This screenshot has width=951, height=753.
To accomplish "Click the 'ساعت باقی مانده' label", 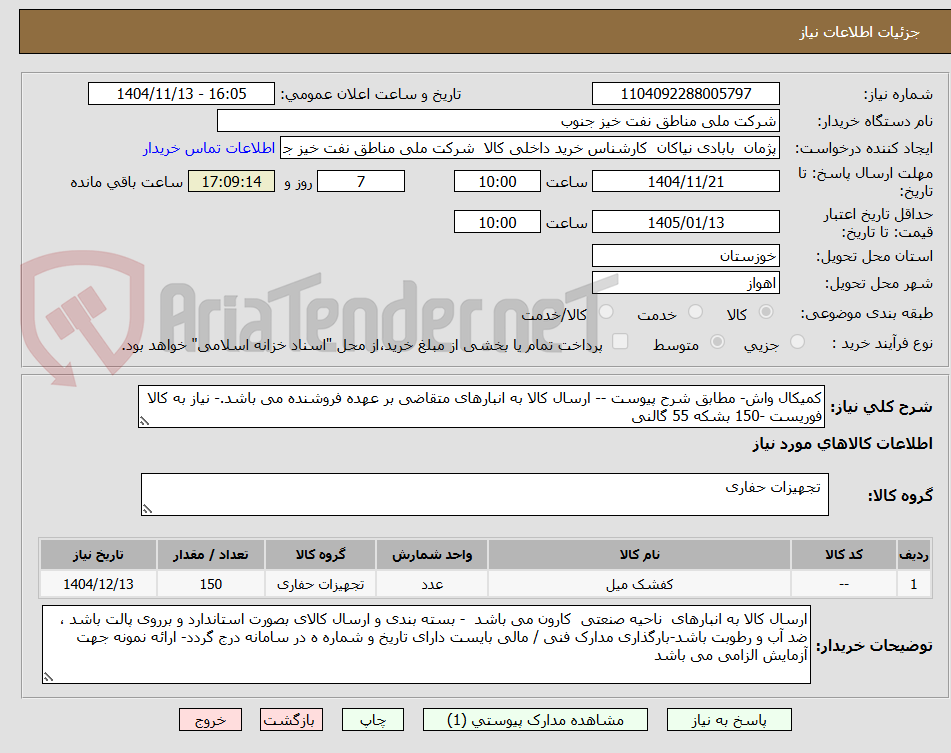I will pyautogui.click(x=126, y=182).
